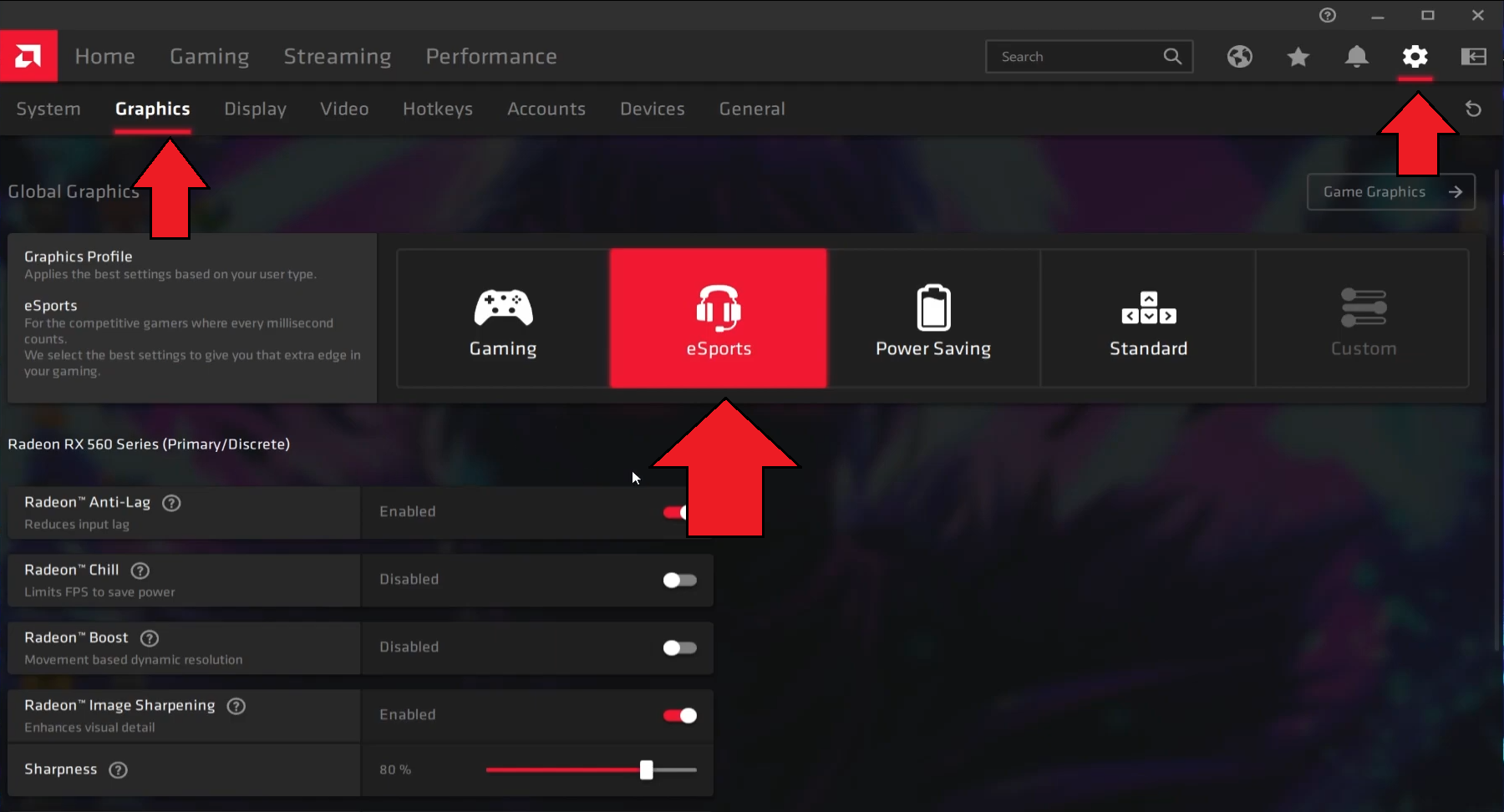
Task: Select the Gaming graphics profile
Action: click(503, 318)
